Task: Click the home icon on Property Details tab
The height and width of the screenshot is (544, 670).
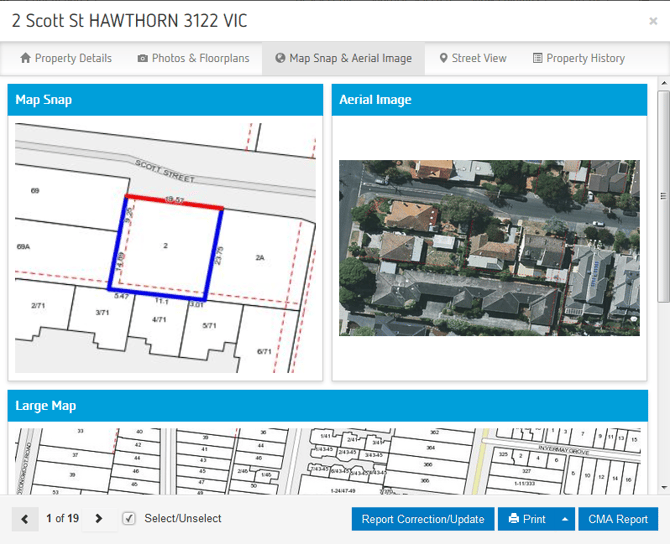Action: coord(26,59)
